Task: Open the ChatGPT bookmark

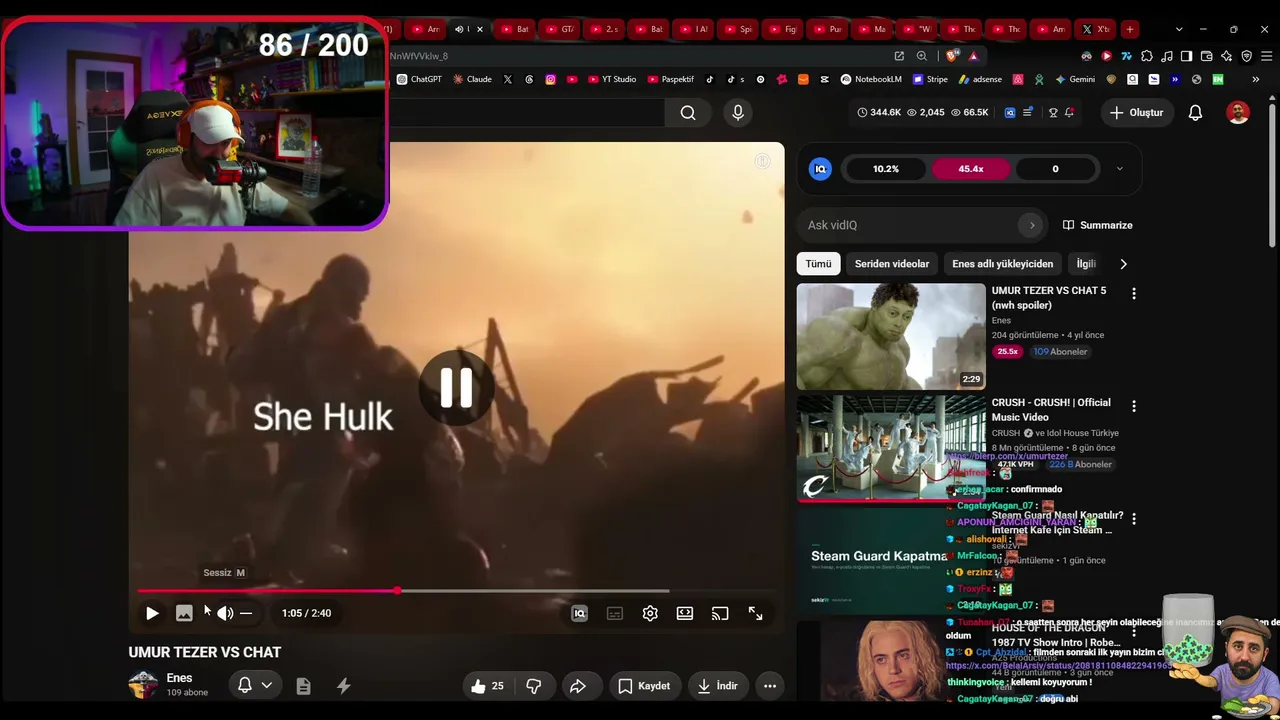Action: pyautogui.click(x=419, y=79)
